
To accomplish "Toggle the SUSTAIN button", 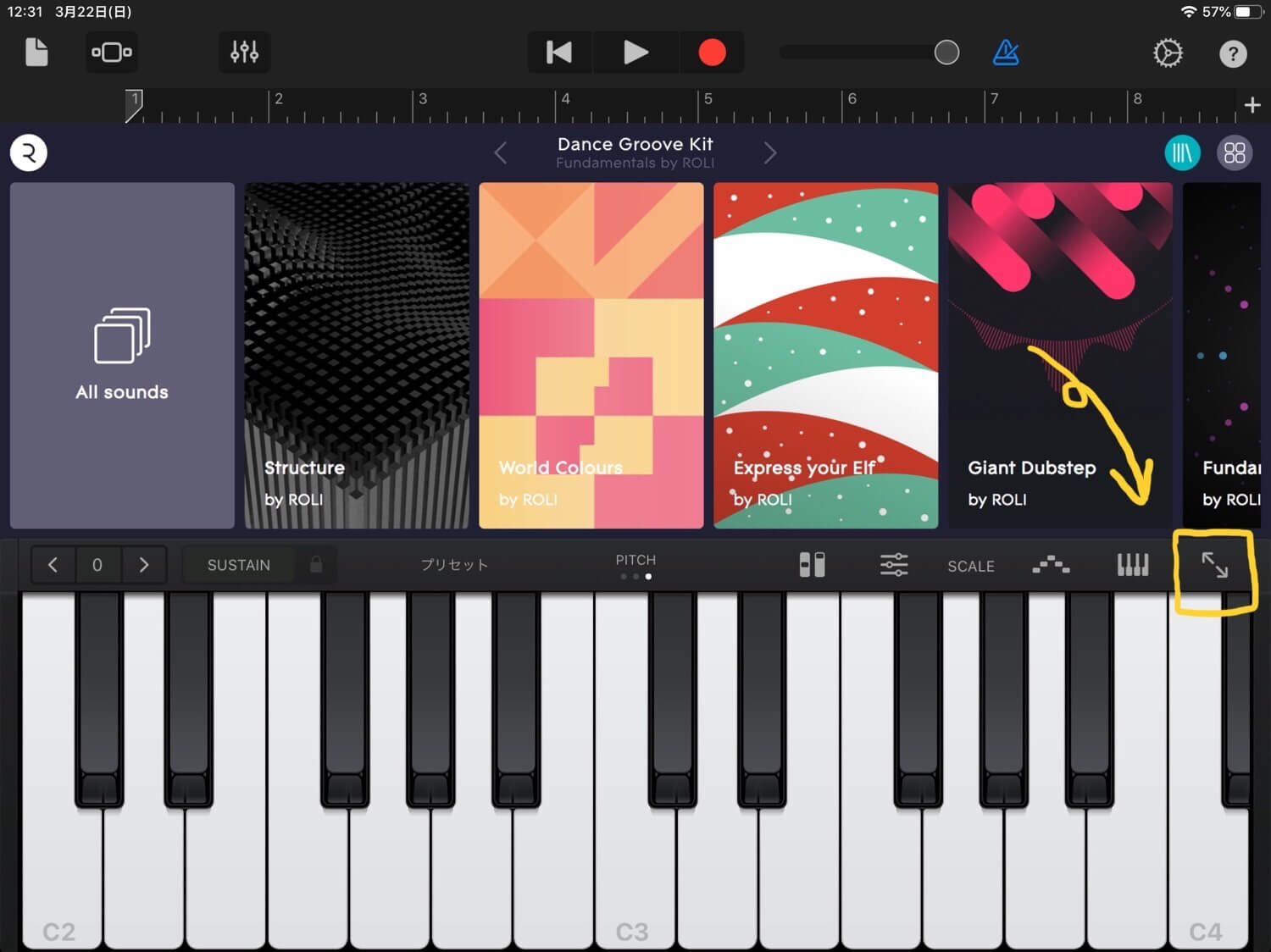I will pos(239,565).
